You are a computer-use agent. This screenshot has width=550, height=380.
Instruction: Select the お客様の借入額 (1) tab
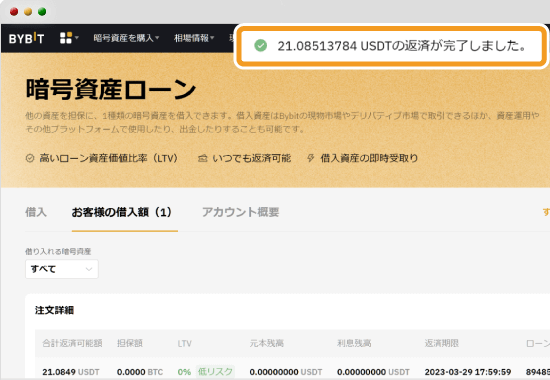[122, 212]
